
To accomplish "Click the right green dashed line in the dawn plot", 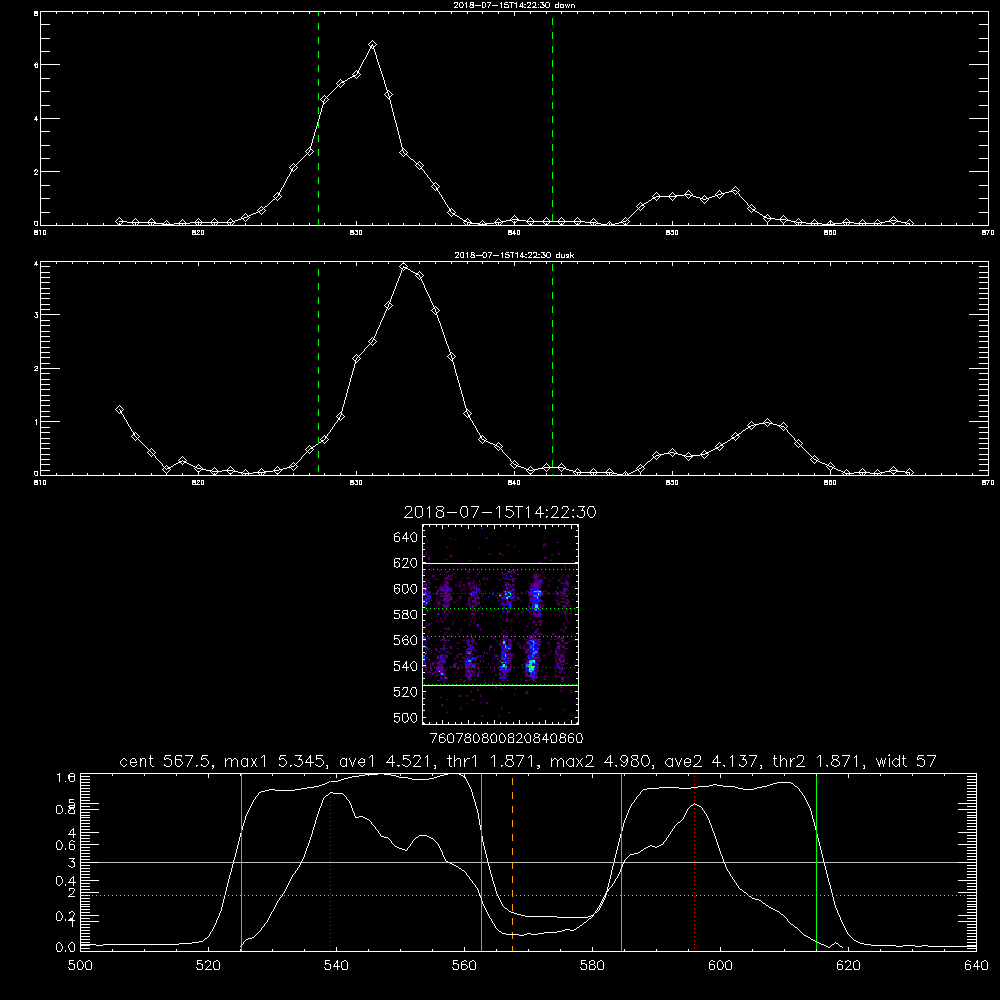I will click(552, 119).
